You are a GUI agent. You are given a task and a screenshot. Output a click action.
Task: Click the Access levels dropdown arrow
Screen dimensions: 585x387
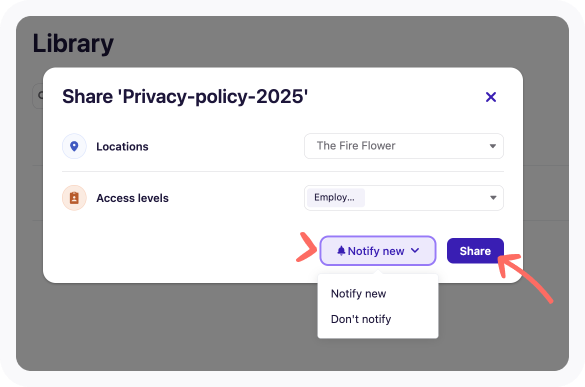[493, 198]
